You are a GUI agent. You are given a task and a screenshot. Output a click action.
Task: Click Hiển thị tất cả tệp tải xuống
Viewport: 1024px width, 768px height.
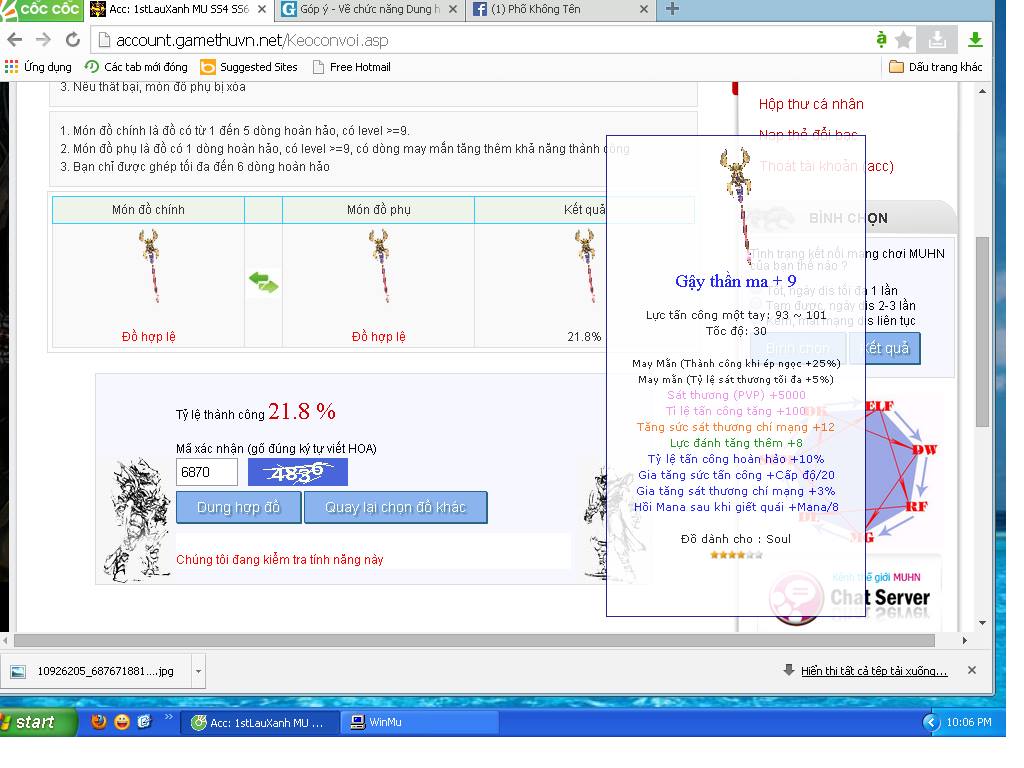tap(874, 671)
